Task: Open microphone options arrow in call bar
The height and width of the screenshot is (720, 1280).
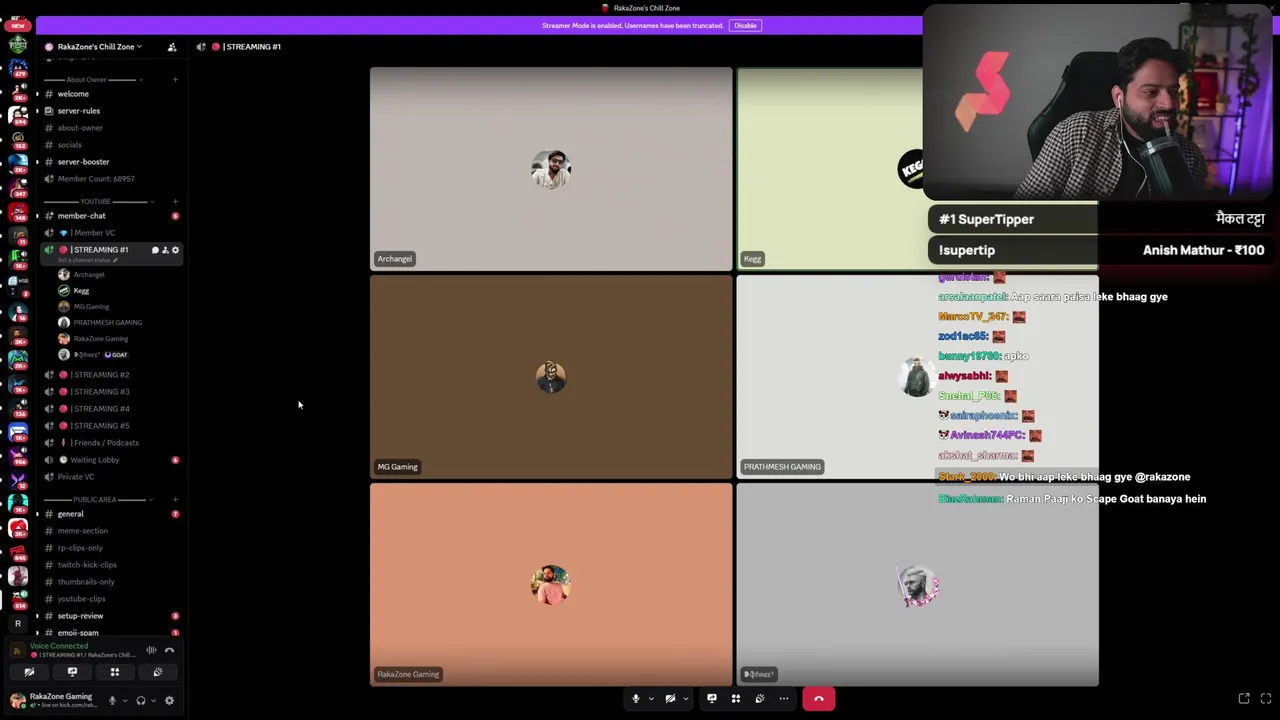Action: 651,699
